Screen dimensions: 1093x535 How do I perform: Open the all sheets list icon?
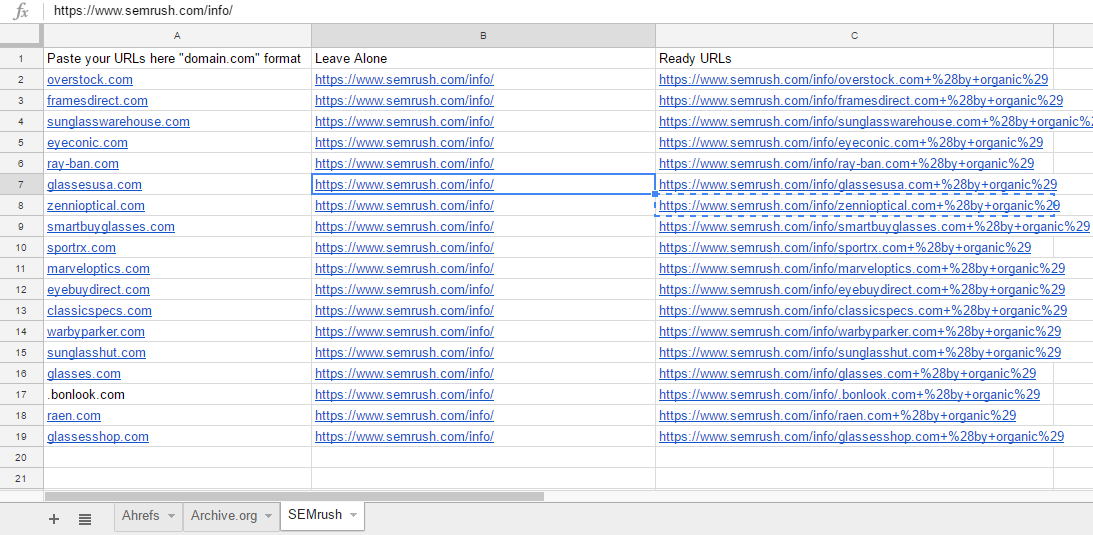[x=85, y=518]
